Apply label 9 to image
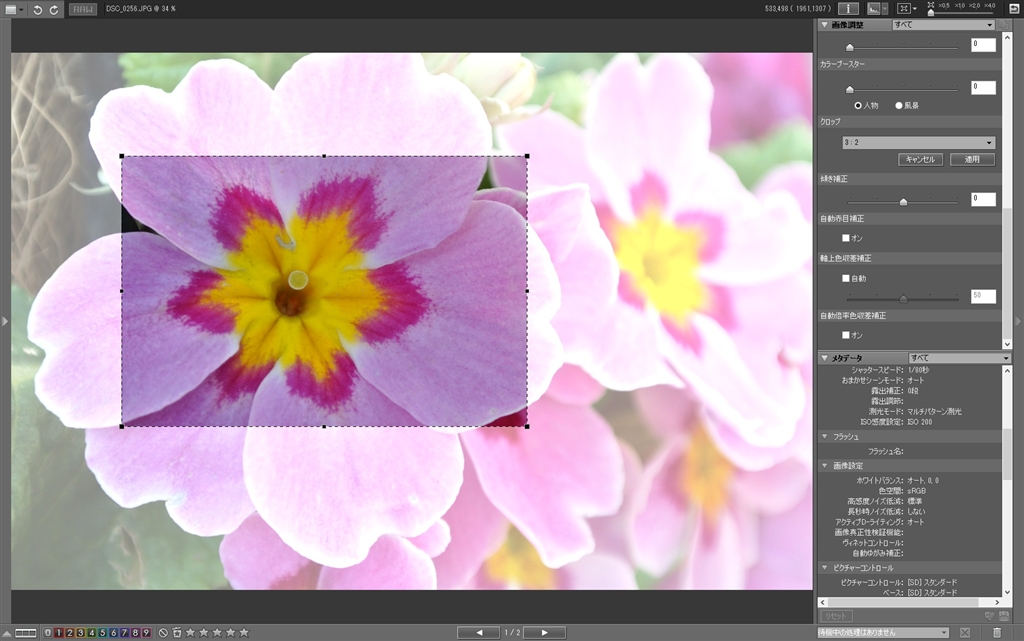This screenshot has width=1024, height=641. 146,633
